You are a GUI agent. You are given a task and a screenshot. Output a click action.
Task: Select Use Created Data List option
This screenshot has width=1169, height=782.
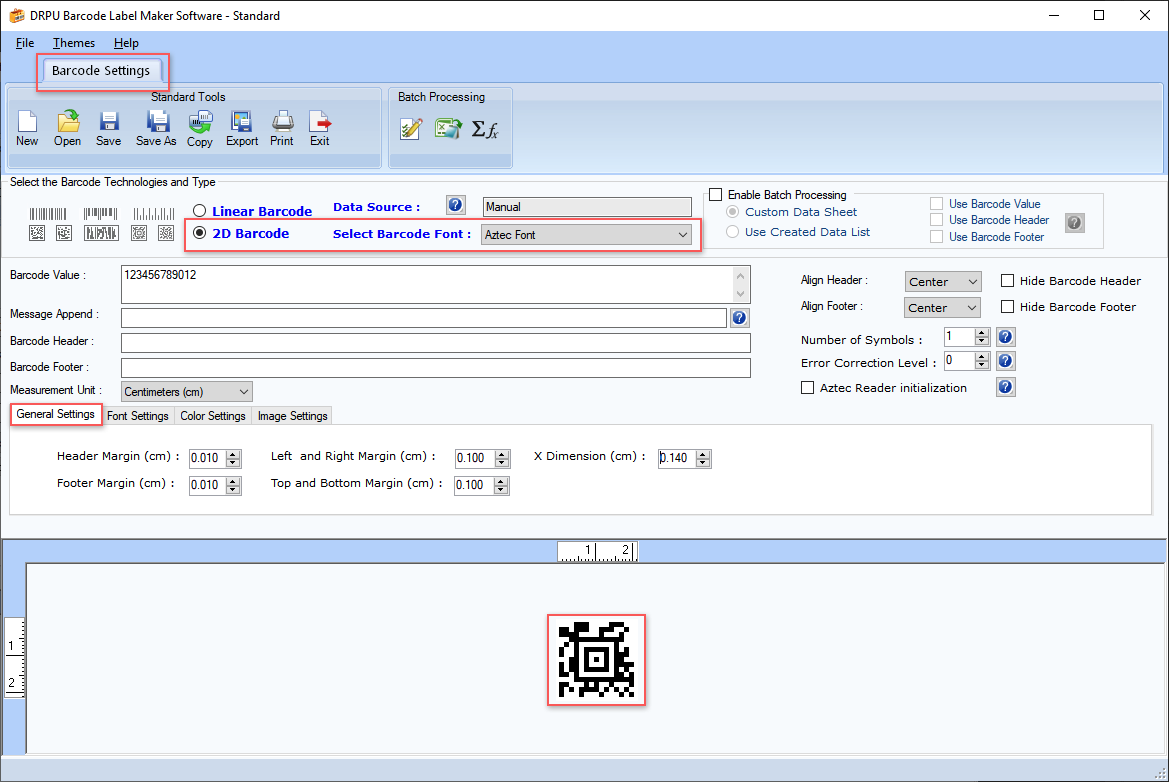click(732, 232)
